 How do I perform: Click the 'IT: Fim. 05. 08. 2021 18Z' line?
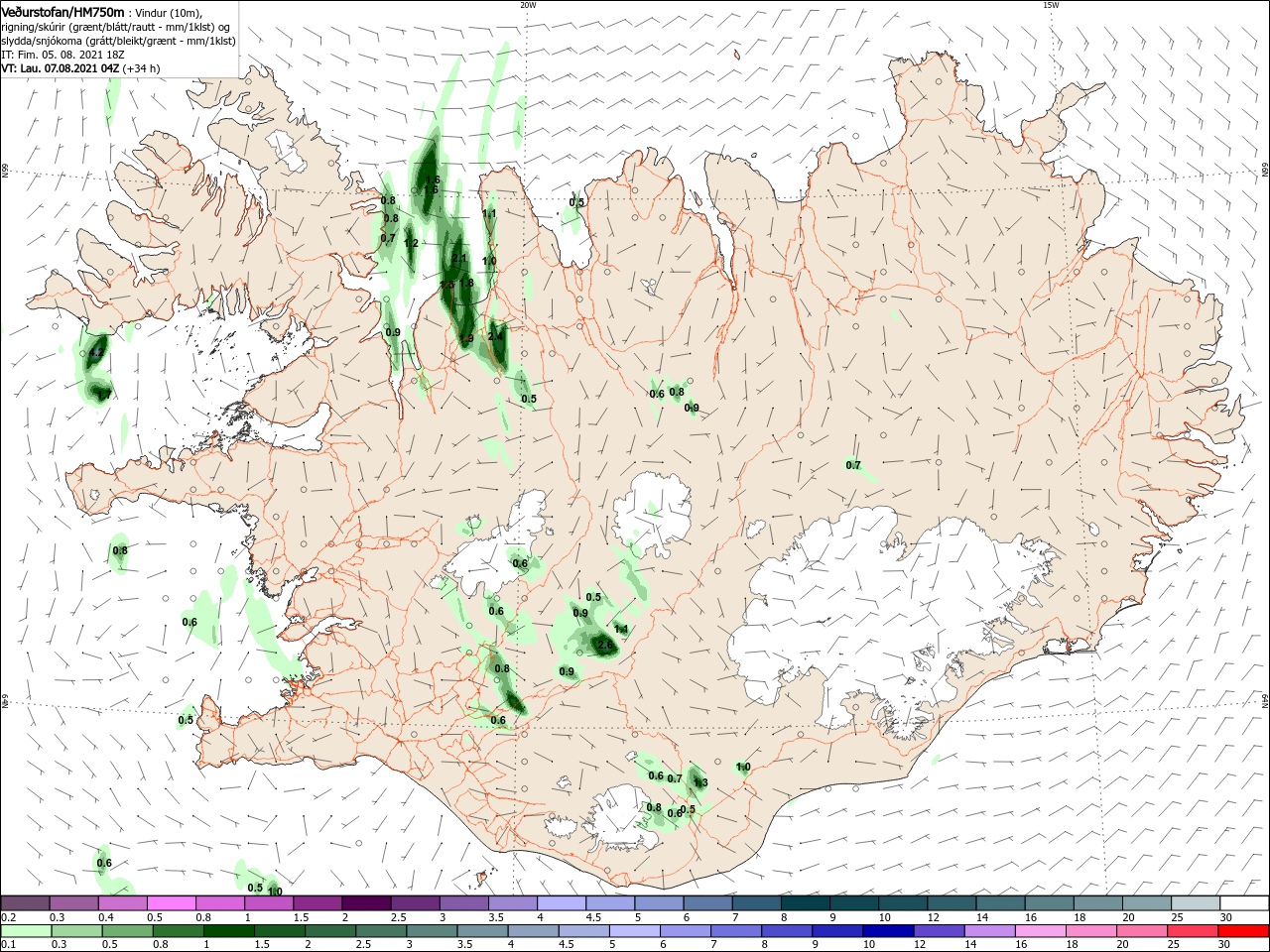[63, 55]
